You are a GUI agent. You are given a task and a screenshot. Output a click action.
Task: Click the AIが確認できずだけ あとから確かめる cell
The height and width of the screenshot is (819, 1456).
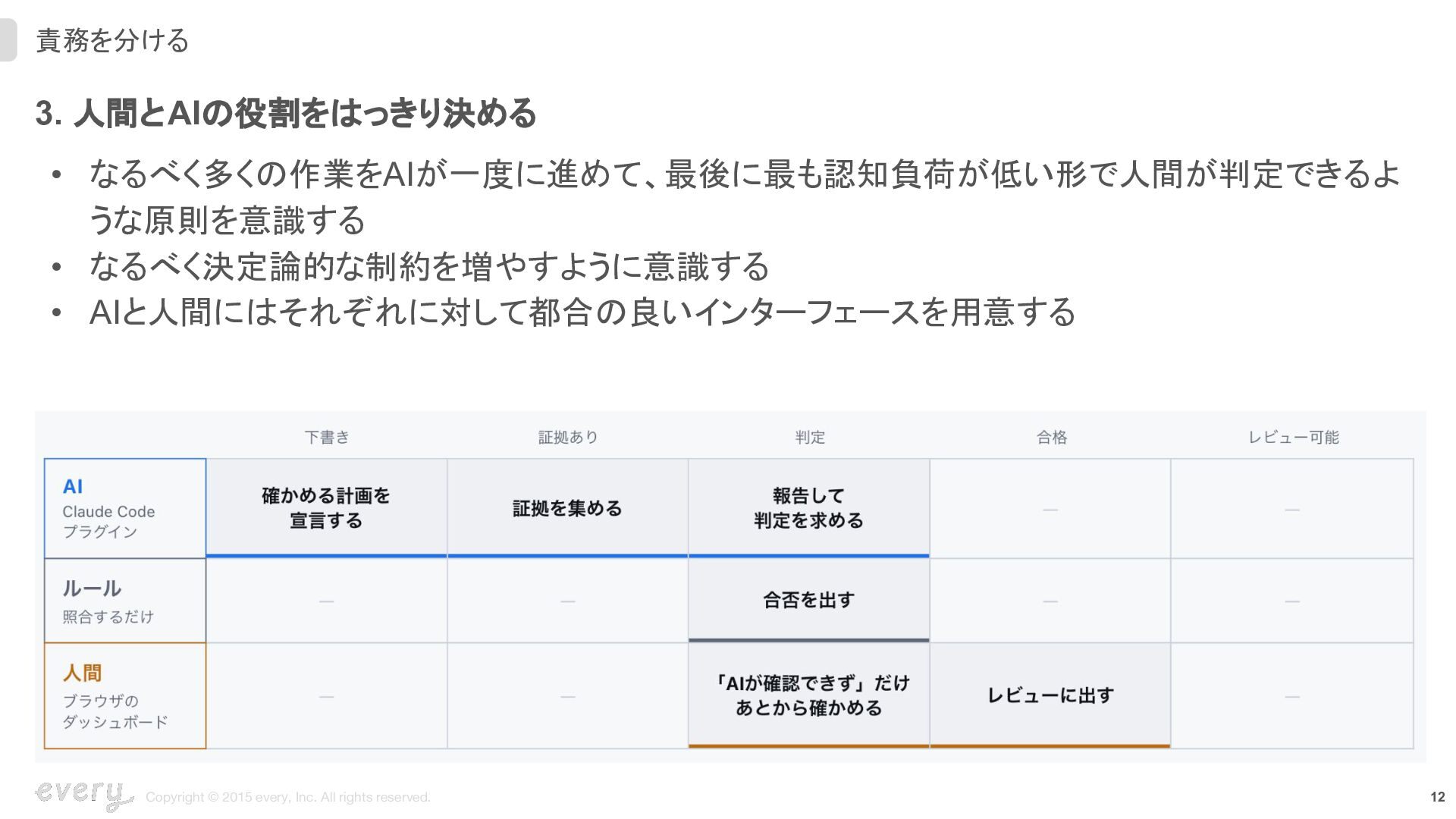pos(809,695)
